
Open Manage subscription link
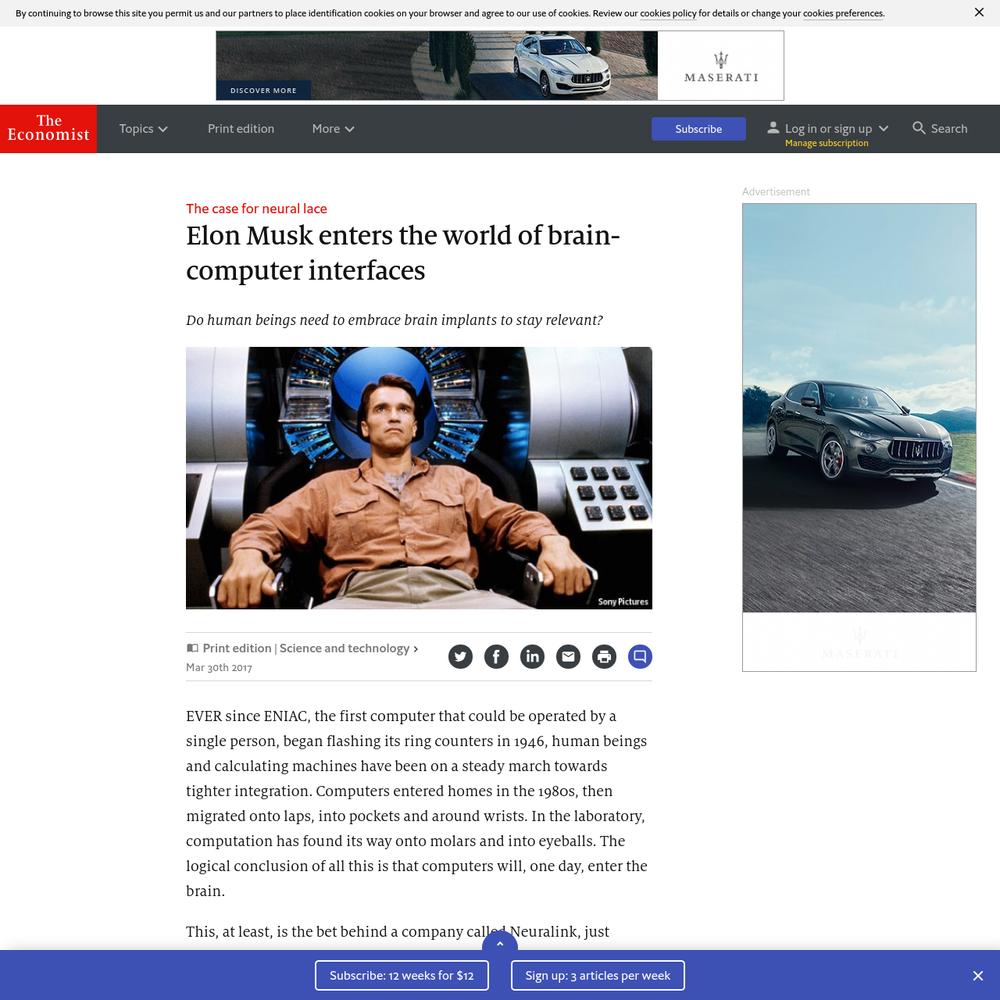click(x=827, y=143)
